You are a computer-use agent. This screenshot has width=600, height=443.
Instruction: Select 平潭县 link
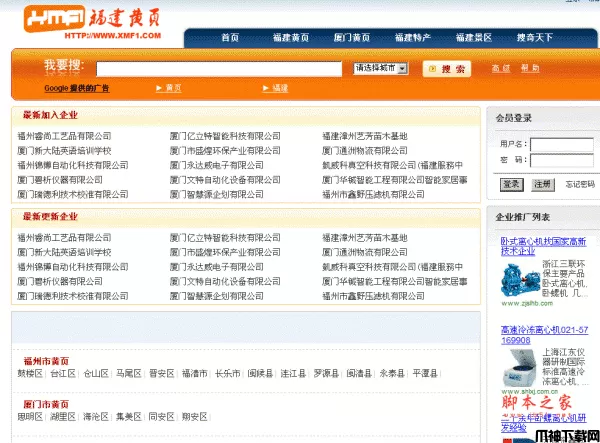pyautogui.click(x=425, y=373)
